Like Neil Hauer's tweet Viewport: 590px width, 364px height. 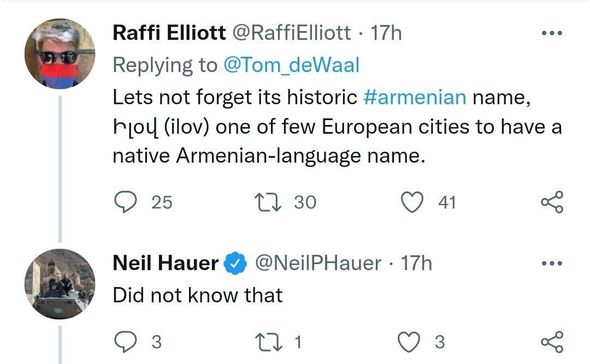[409, 342]
